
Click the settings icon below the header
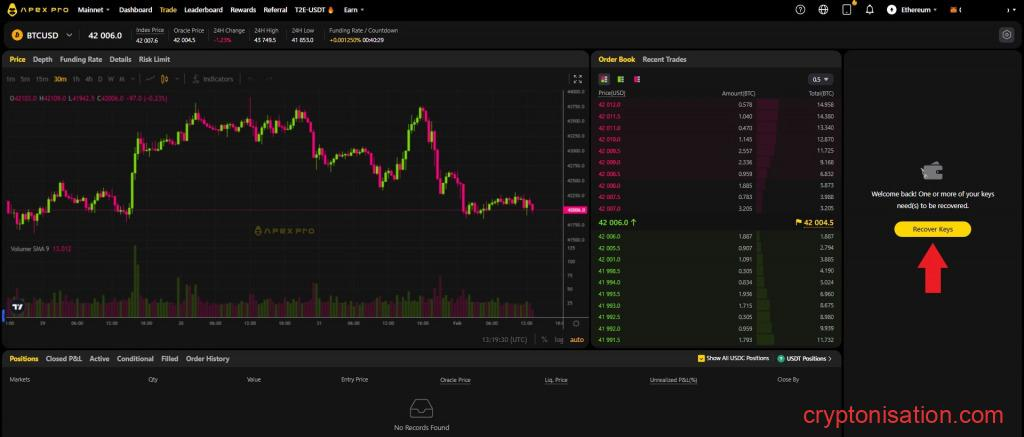coord(1006,34)
